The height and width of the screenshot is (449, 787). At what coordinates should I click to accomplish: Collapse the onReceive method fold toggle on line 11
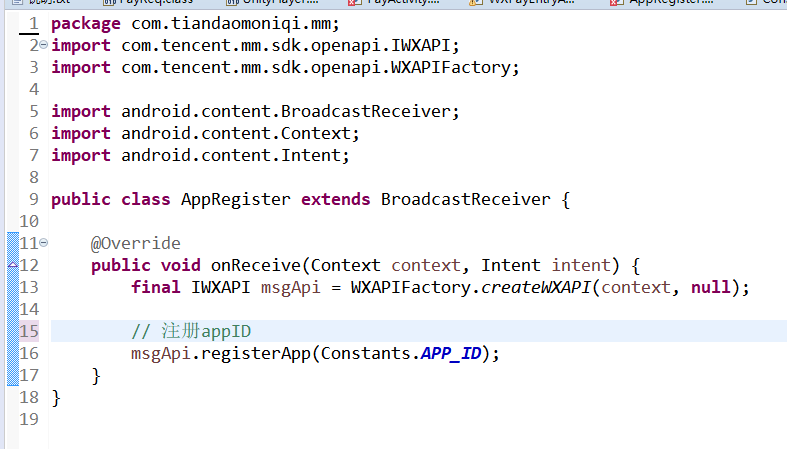tap(44, 243)
